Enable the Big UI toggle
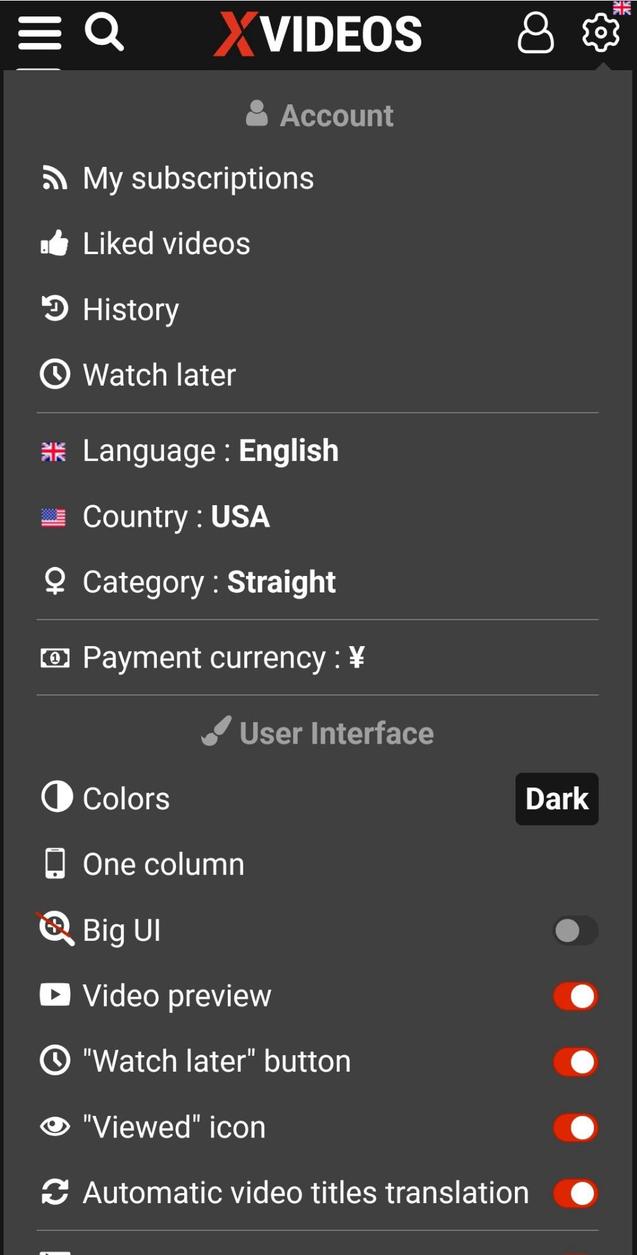Image resolution: width=637 pixels, height=1255 pixels. (x=575, y=930)
